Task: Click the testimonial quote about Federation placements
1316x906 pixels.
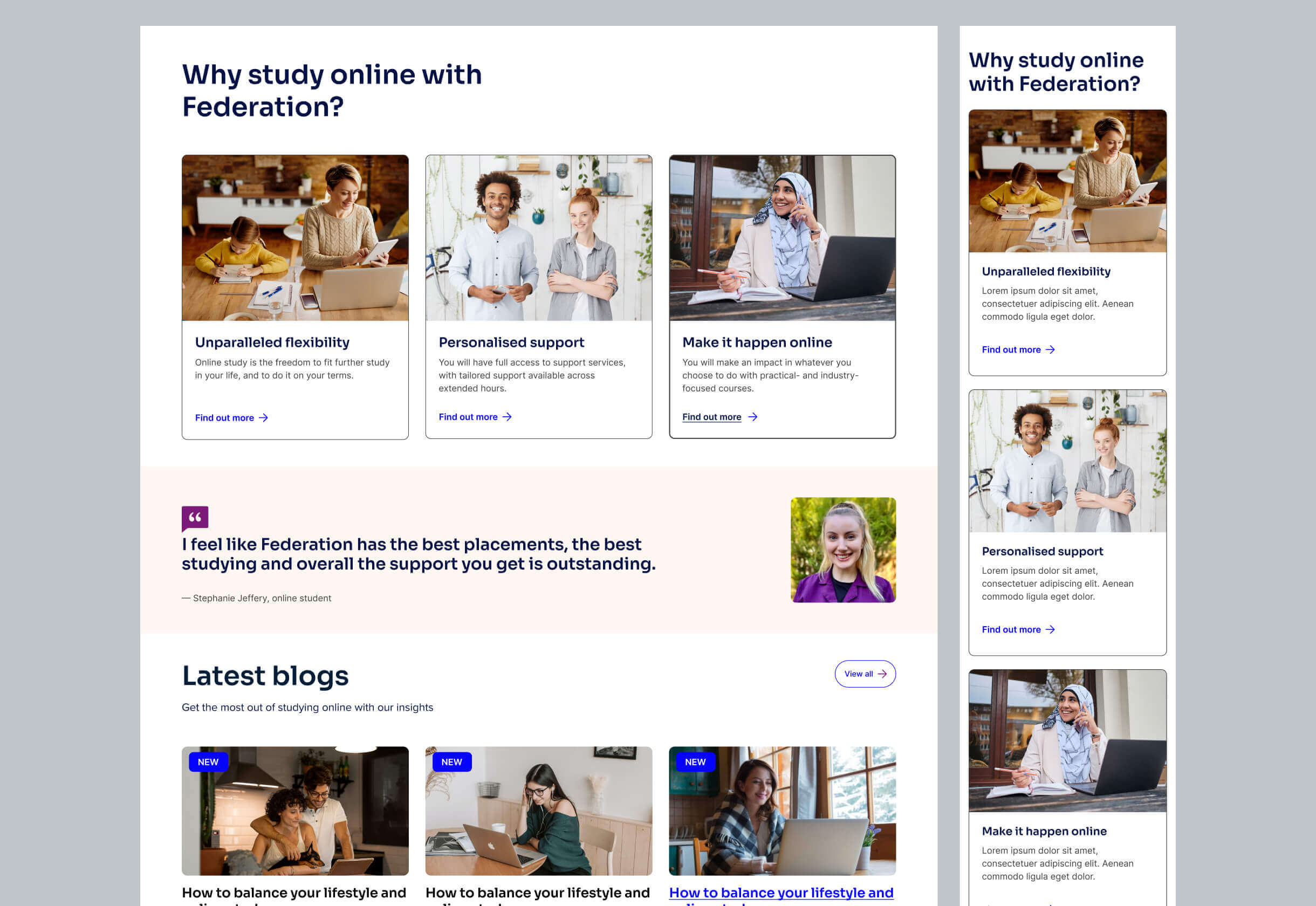Action: pyautogui.click(x=419, y=554)
